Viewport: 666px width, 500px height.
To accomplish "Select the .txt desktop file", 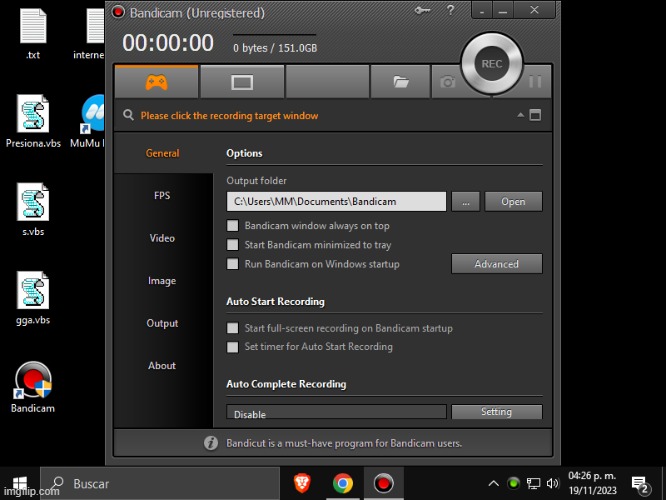I will 33,34.
